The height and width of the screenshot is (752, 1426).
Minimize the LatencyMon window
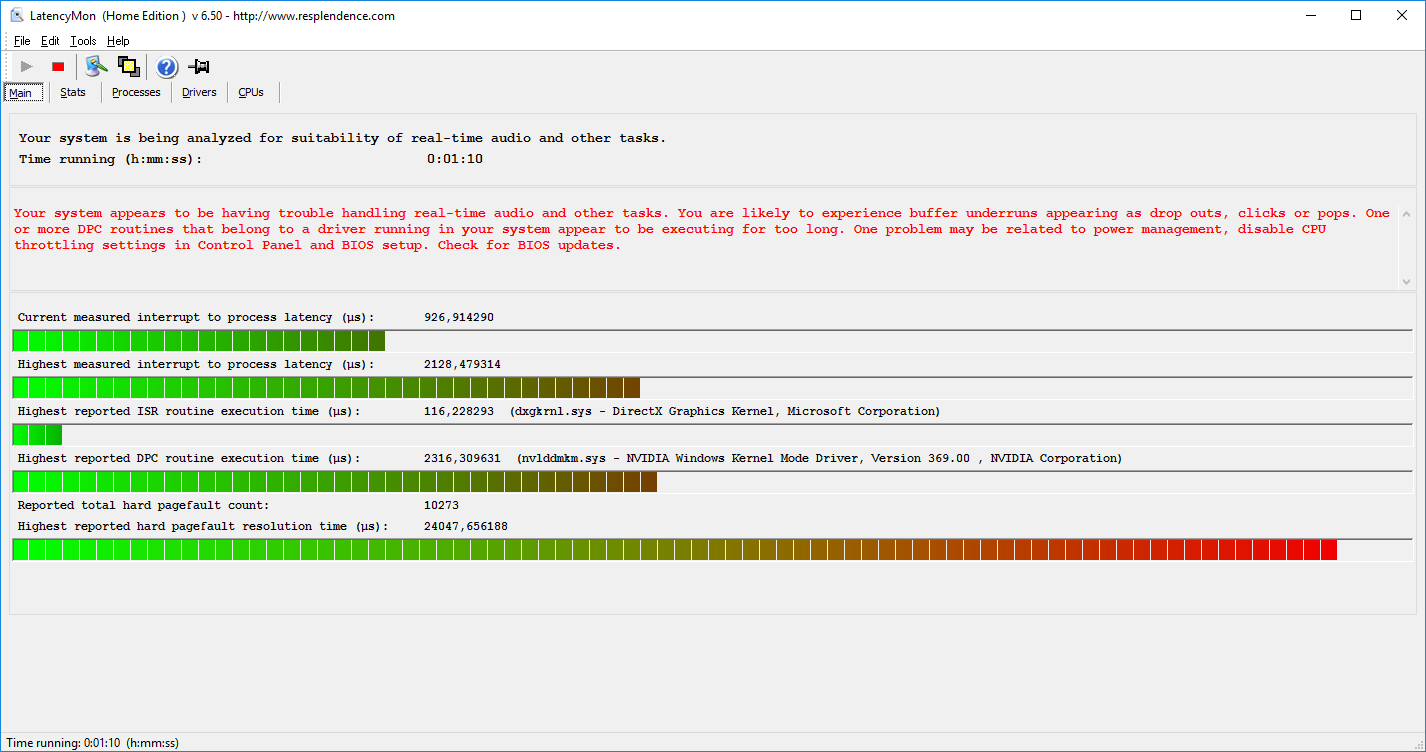tap(1310, 15)
